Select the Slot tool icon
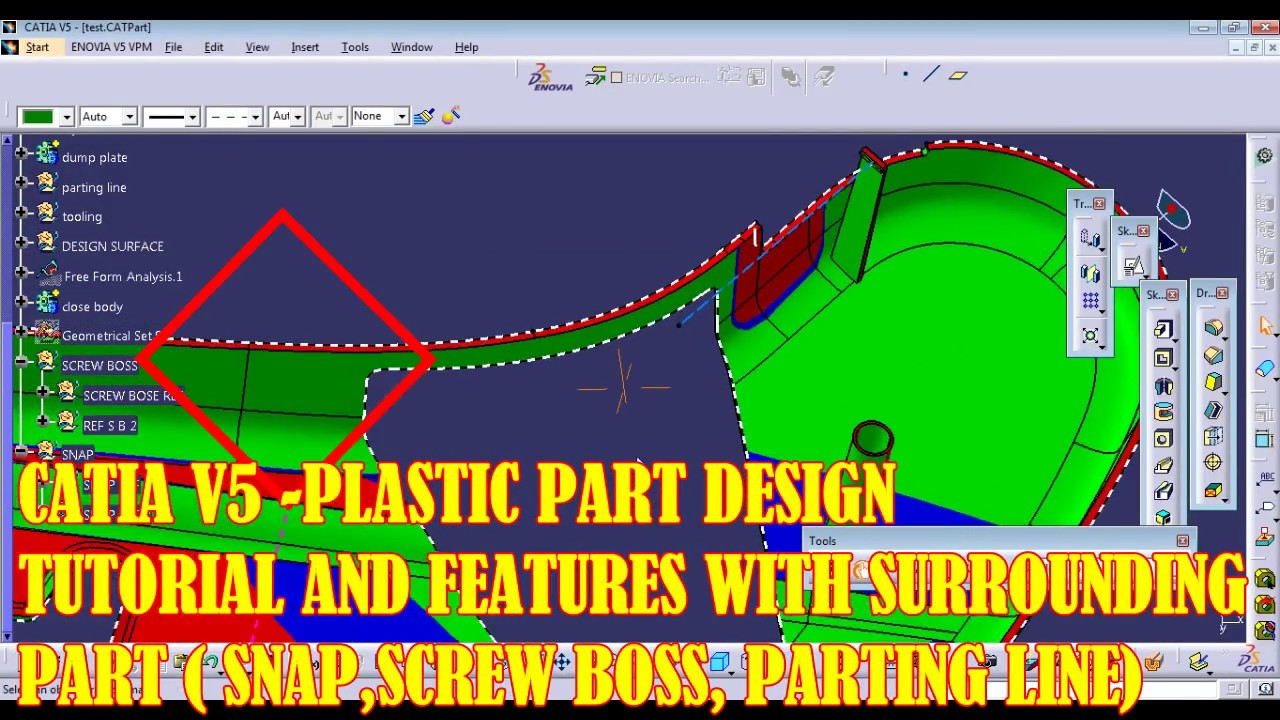The height and width of the screenshot is (720, 1280). [x=1162, y=492]
